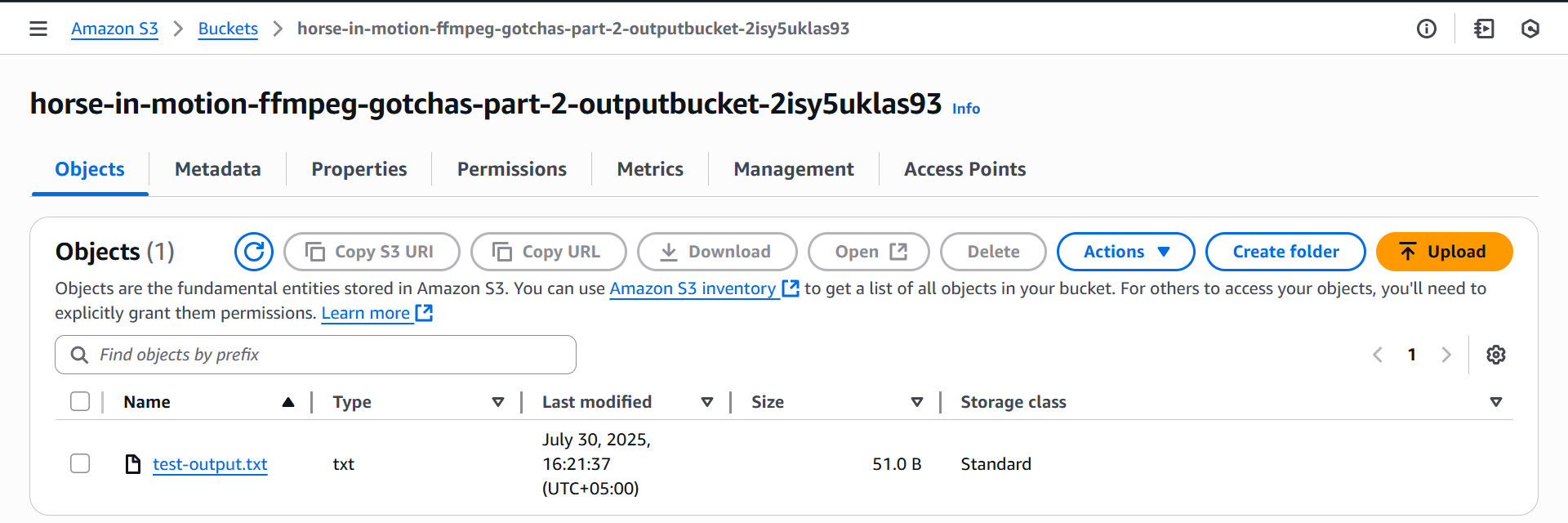Switch to the Objects tab

pyautogui.click(x=90, y=169)
